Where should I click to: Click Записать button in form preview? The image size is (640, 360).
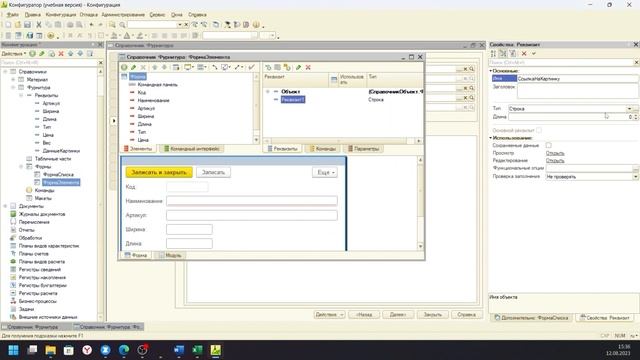coord(213,173)
